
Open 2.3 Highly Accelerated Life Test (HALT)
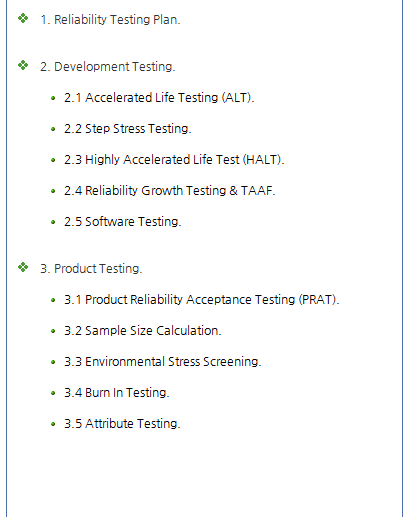[x=174, y=160]
